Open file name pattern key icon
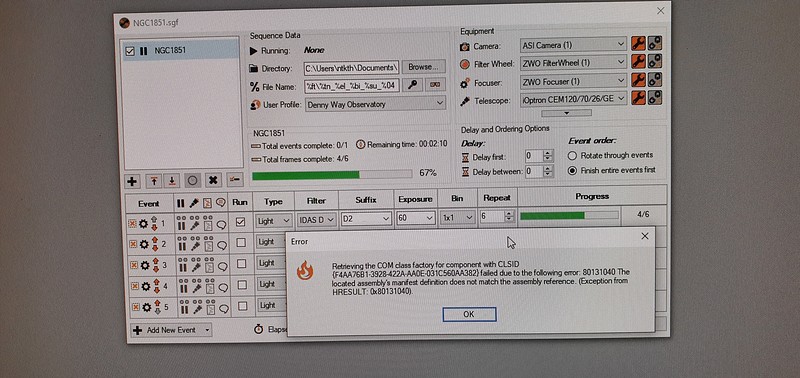Image resolution: width=800 pixels, height=378 pixels. 412,85
